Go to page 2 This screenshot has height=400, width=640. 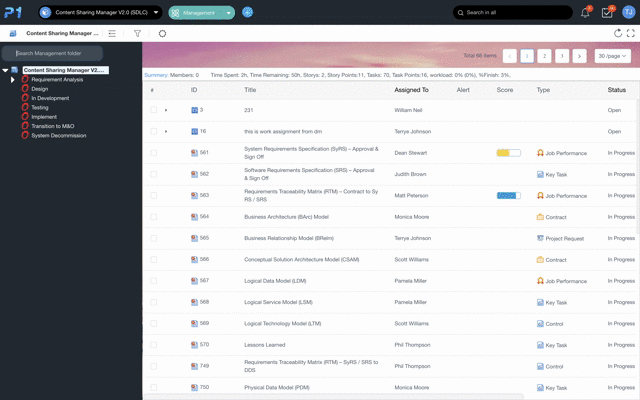click(544, 56)
